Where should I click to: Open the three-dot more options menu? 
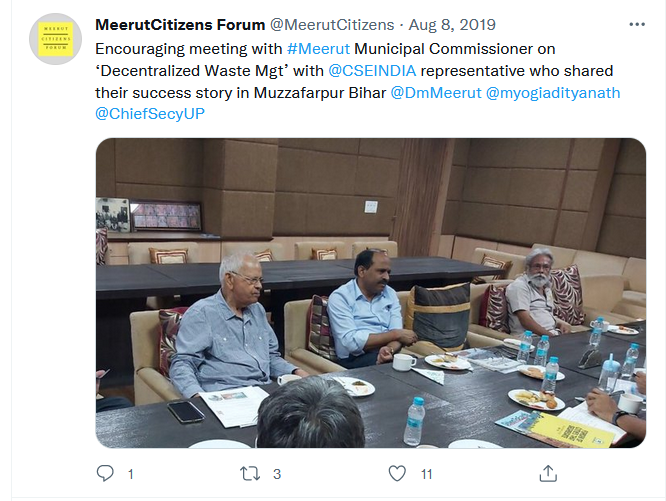[637, 25]
